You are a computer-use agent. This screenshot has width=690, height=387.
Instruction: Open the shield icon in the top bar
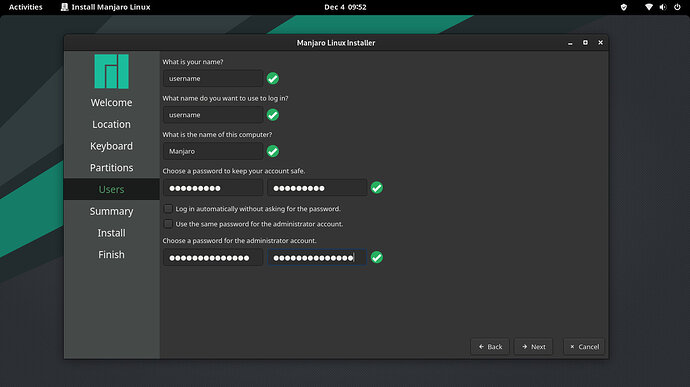tap(624, 7)
